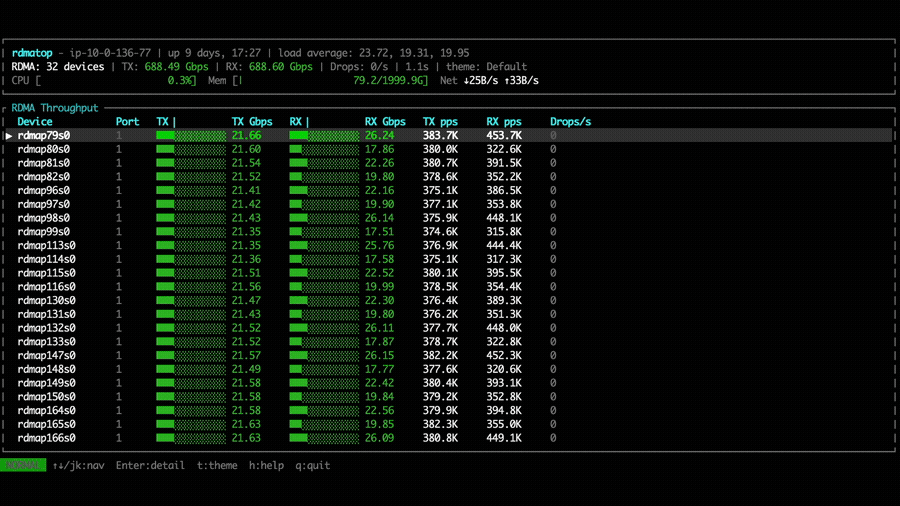Image resolution: width=900 pixels, height=506 pixels.
Task: Select the rdmap165s0 device row
Action: coord(448,425)
